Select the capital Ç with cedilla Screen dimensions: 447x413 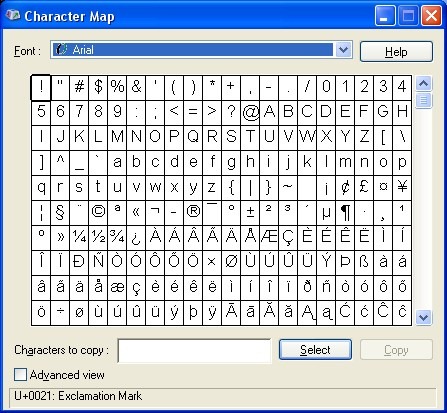288,237
